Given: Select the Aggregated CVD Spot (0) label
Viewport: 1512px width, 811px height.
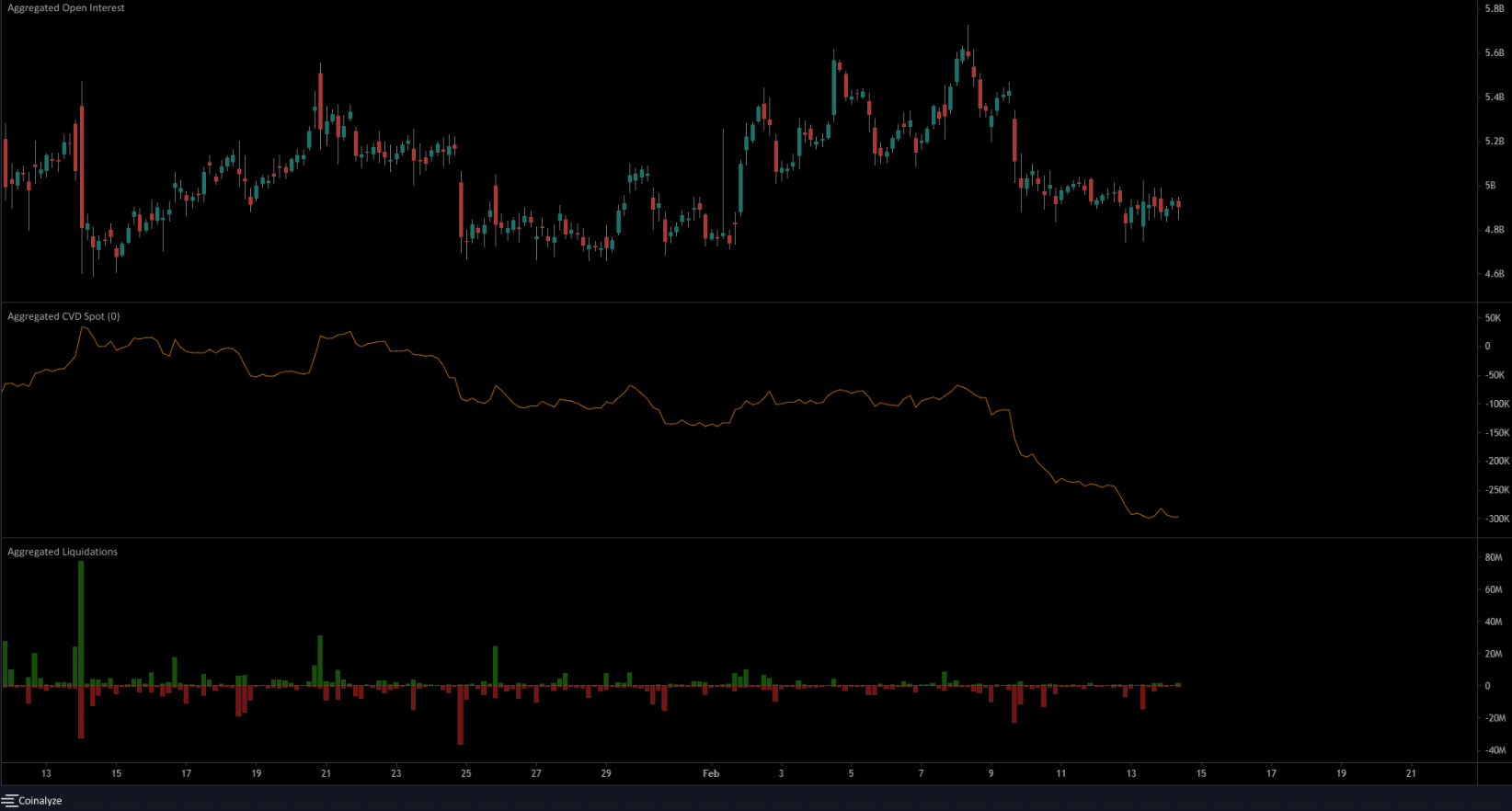Looking at the screenshot, I should [63, 316].
